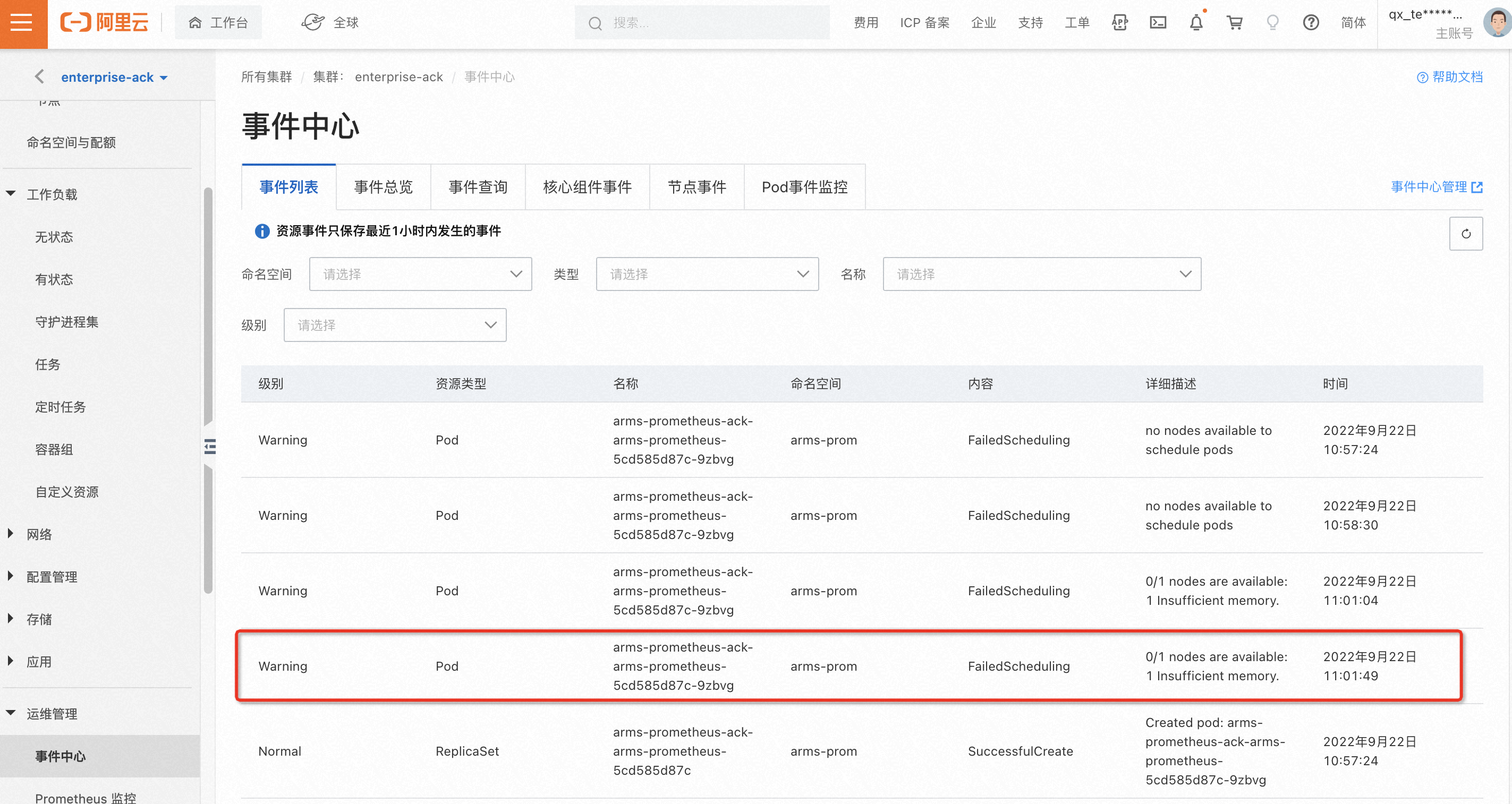Go to 所有集群 breadcrumb
The width and height of the screenshot is (1512, 804).
pos(267,77)
